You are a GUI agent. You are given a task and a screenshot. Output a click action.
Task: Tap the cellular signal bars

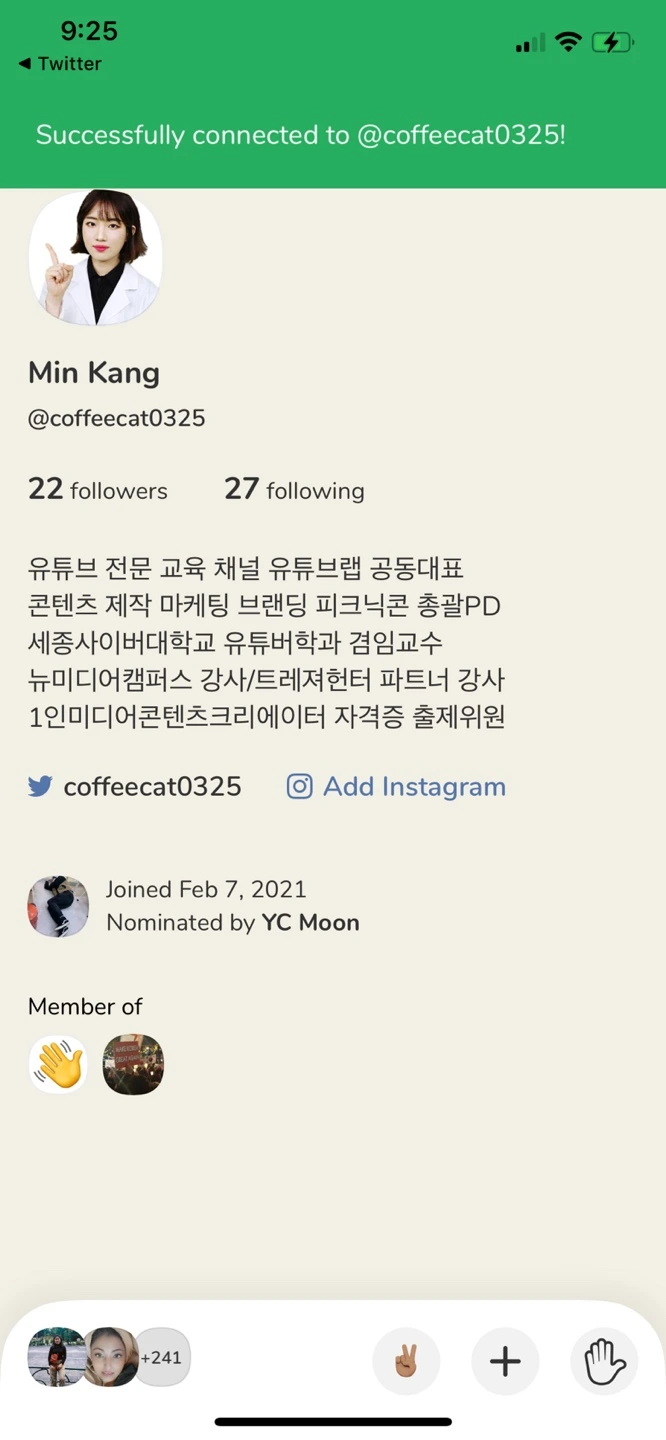coord(530,43)
